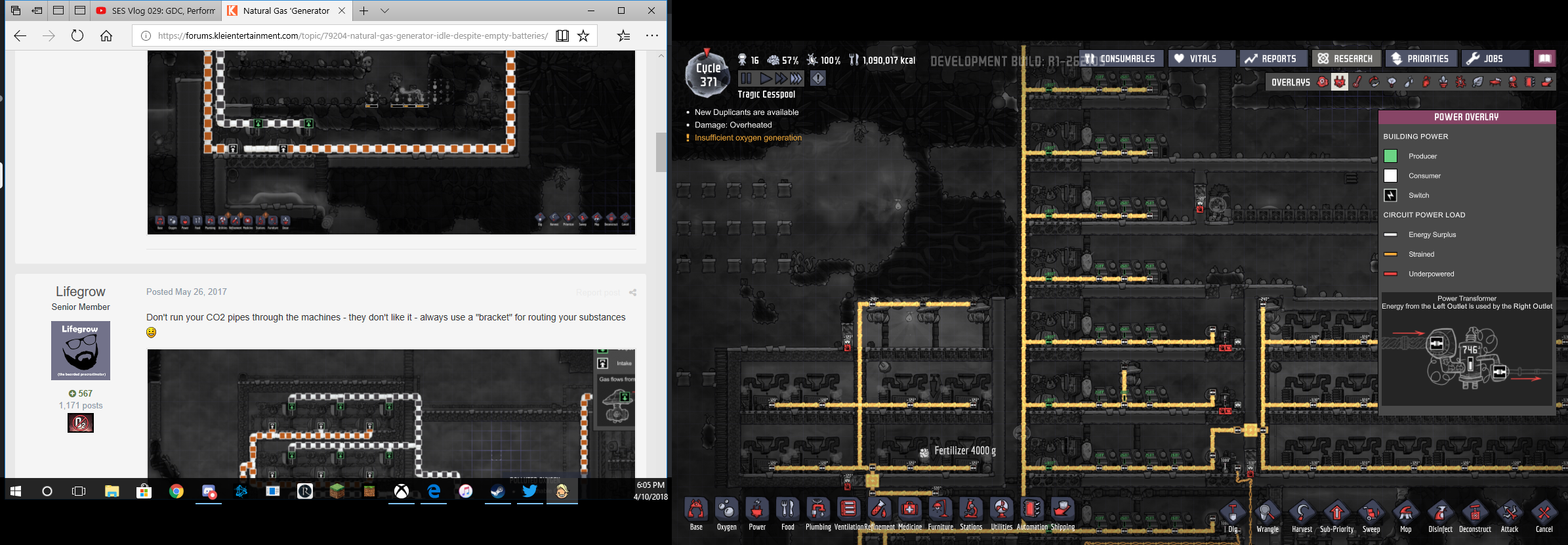The image size is (1568, 545).
Task: Click the Lifegrow username link
Action: (x=81, y=292)
